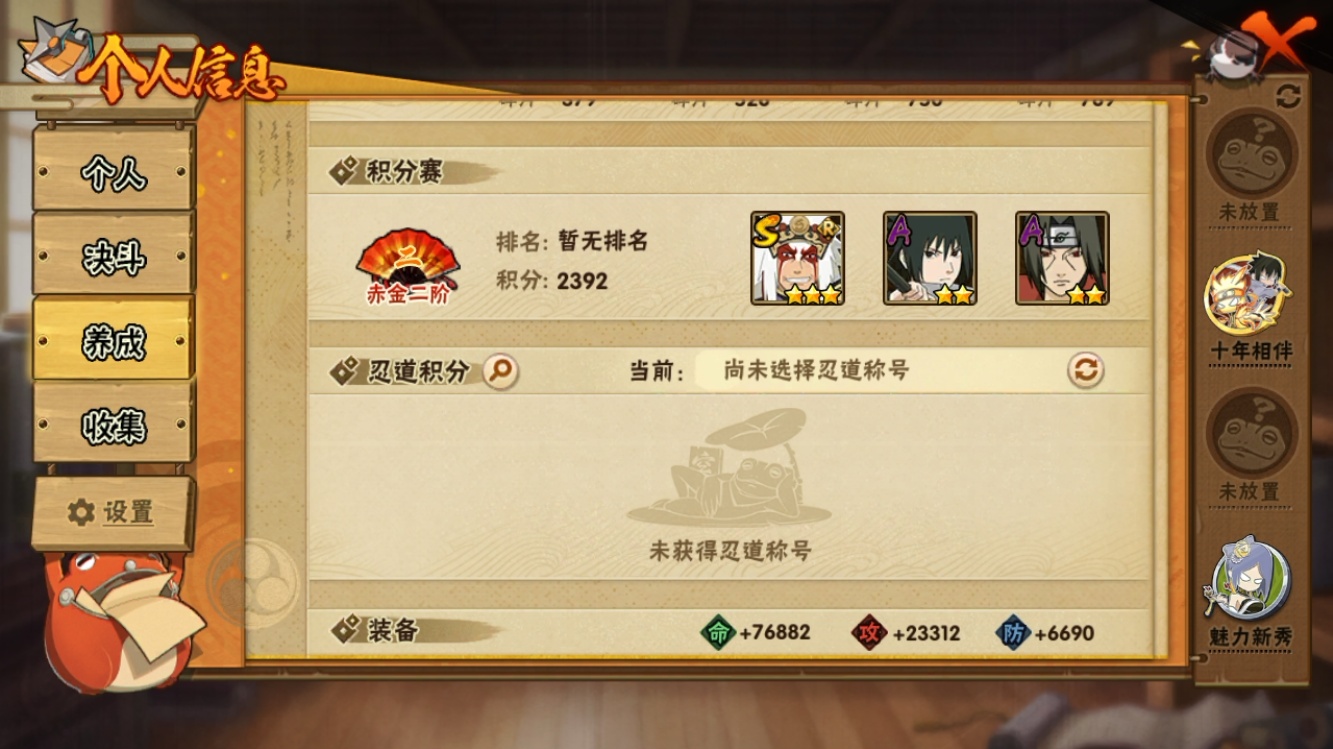
Task: Click the blue 防 defense stat icon
Action: 1013,633
